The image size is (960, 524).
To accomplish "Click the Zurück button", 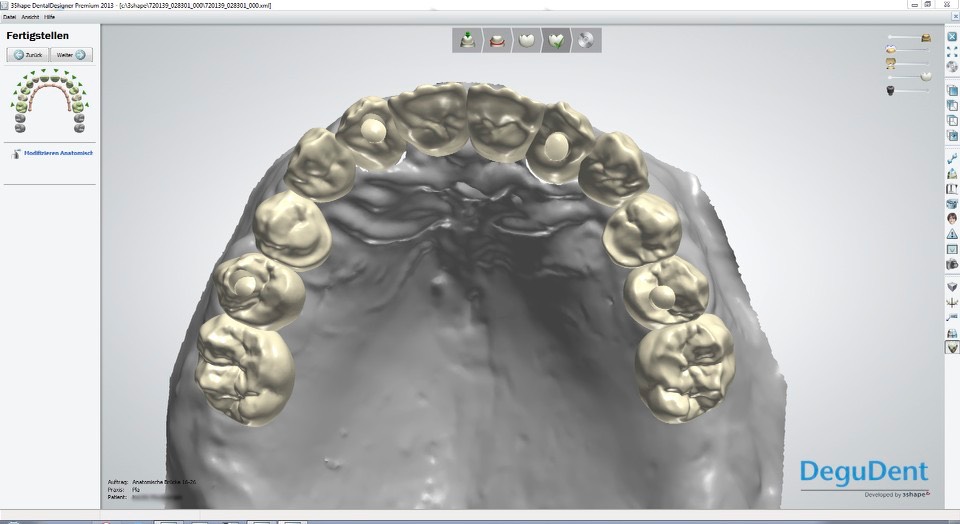I will click(27, 55).
